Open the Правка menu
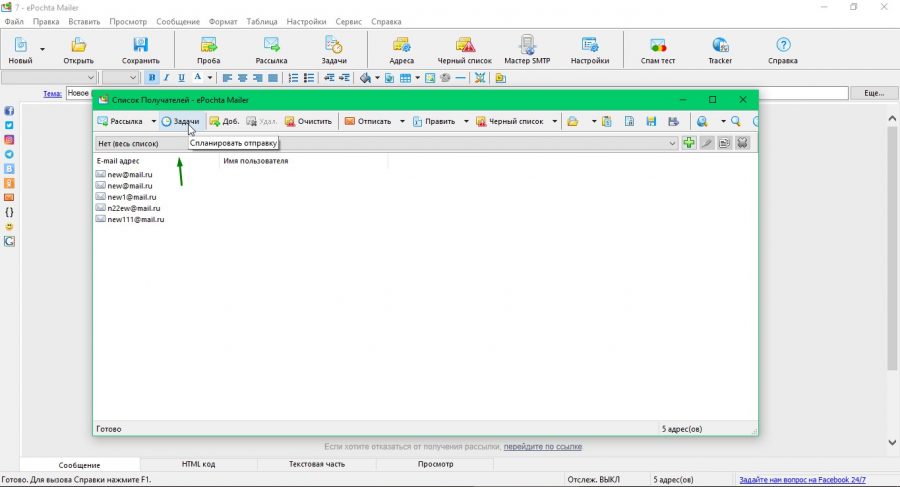The width and height of the screenshot is (900, 487). [46, 21]
